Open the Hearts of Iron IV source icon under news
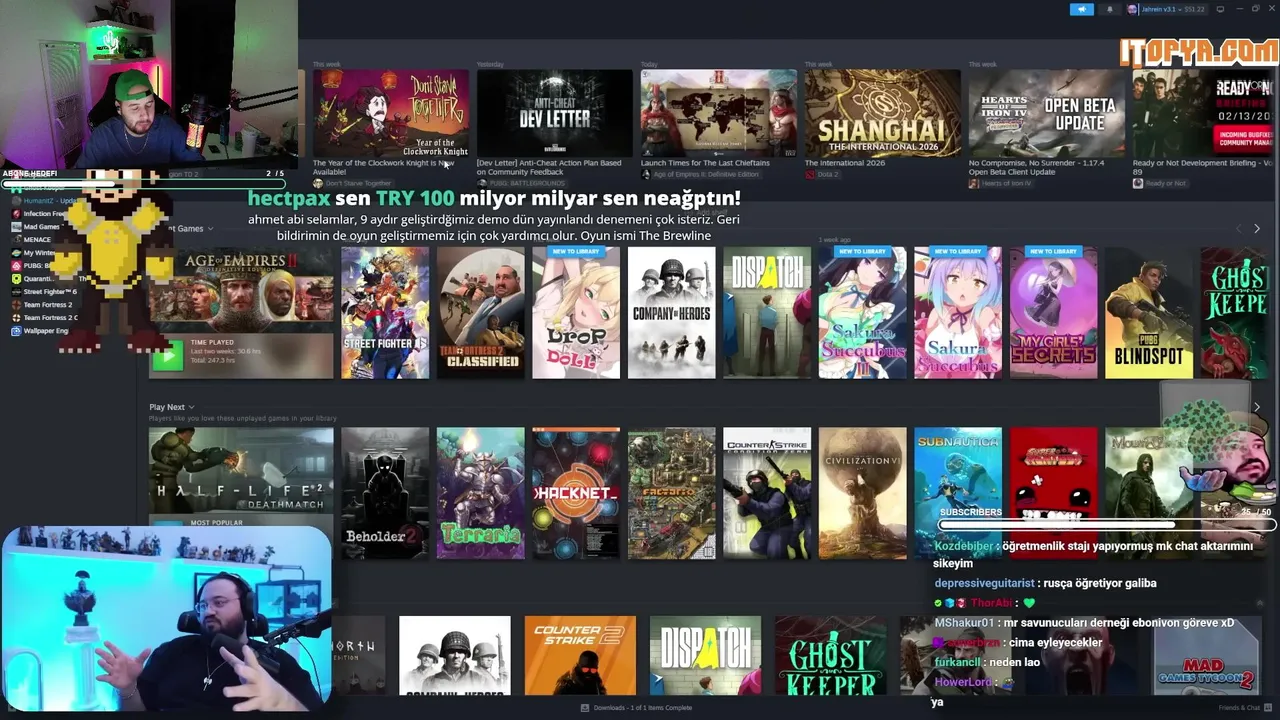This screenshot has height=720, width=1280. (974, 184)
